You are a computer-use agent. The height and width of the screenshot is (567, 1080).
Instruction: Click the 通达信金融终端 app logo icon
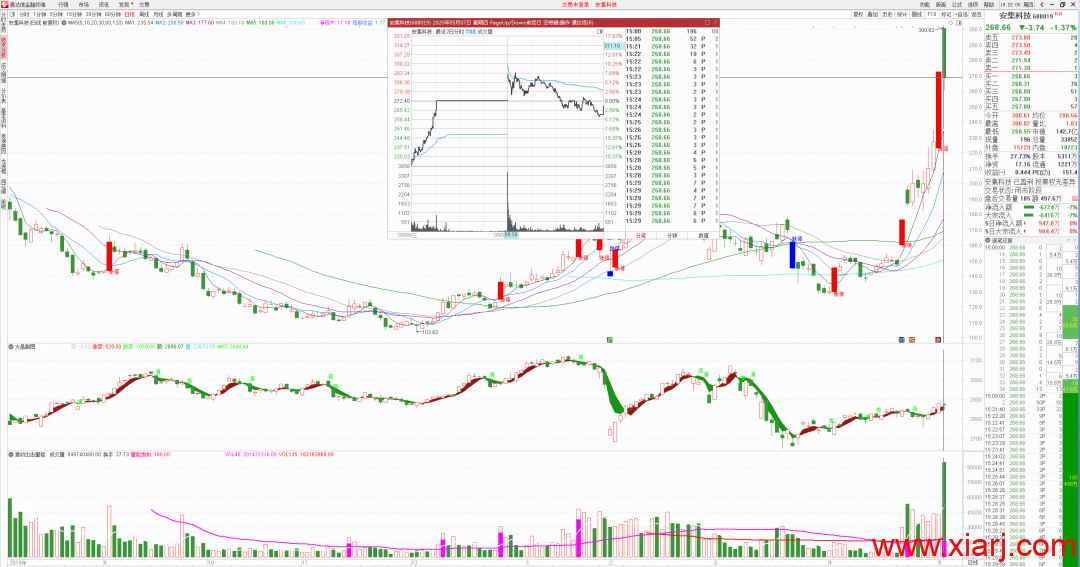pos(4,4)
